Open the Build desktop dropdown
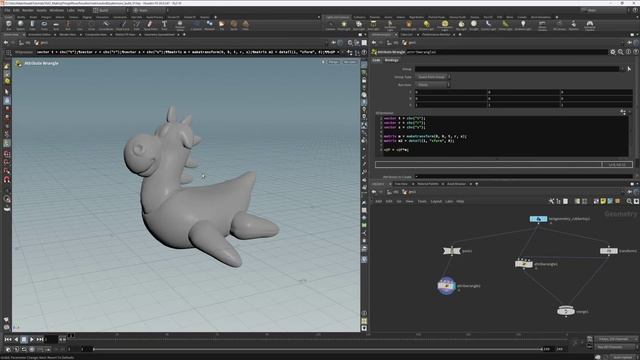Image resolution: width=640 pixels, height=360 pixels. [x=109, y=10]
